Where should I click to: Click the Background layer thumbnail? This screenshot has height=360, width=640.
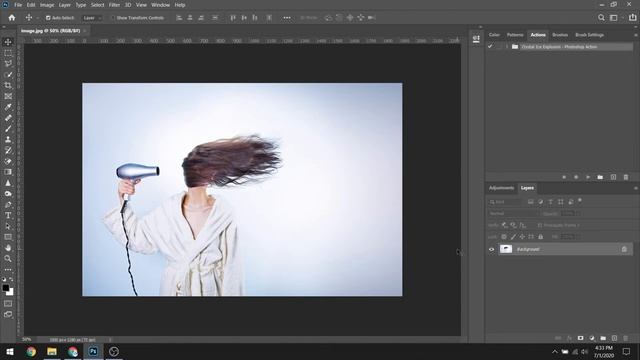point(506,249)
